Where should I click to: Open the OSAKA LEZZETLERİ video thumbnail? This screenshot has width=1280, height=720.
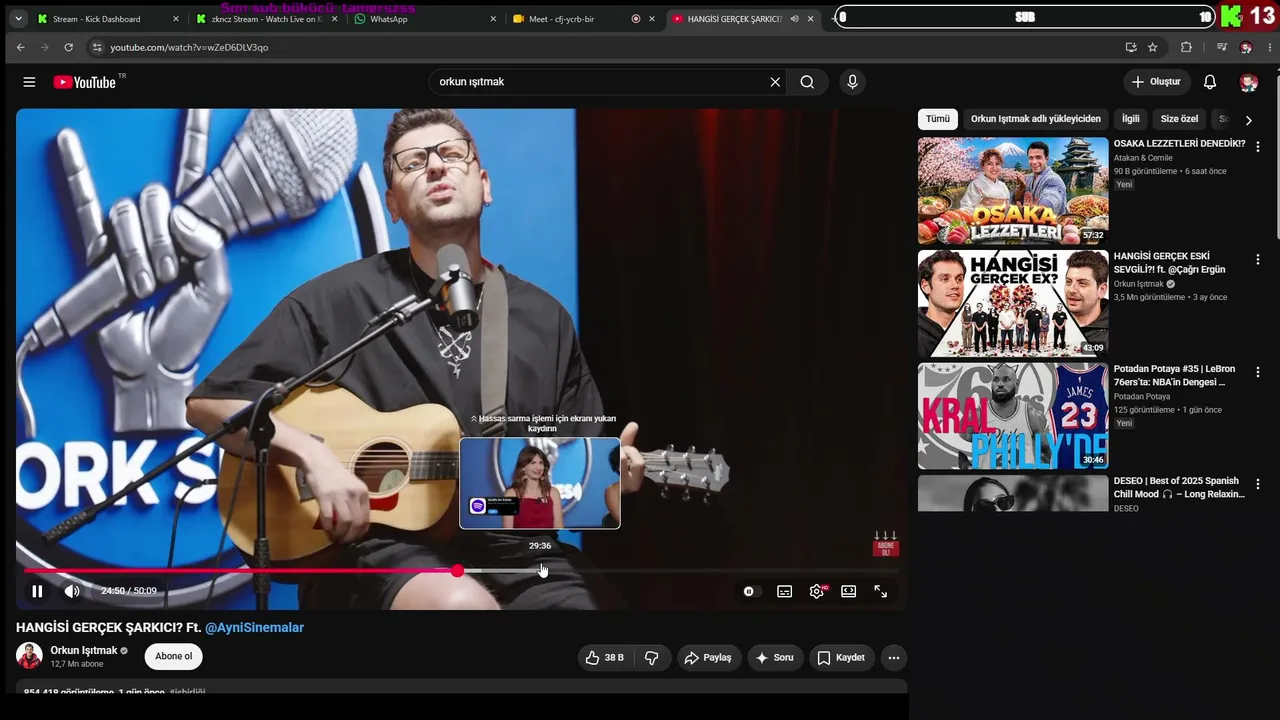point(1013,191)
